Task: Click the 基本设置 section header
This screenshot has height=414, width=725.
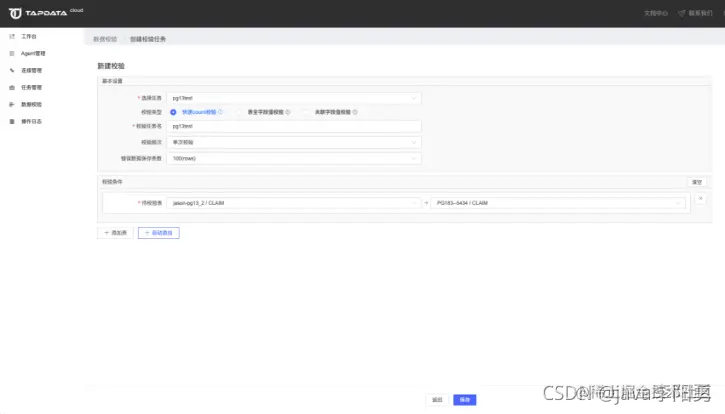Action: 112,81
